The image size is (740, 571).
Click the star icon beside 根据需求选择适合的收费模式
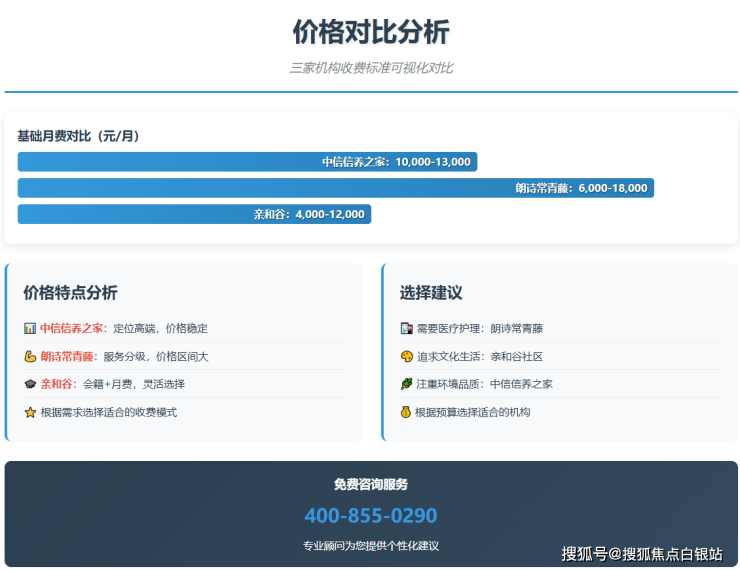30,412
